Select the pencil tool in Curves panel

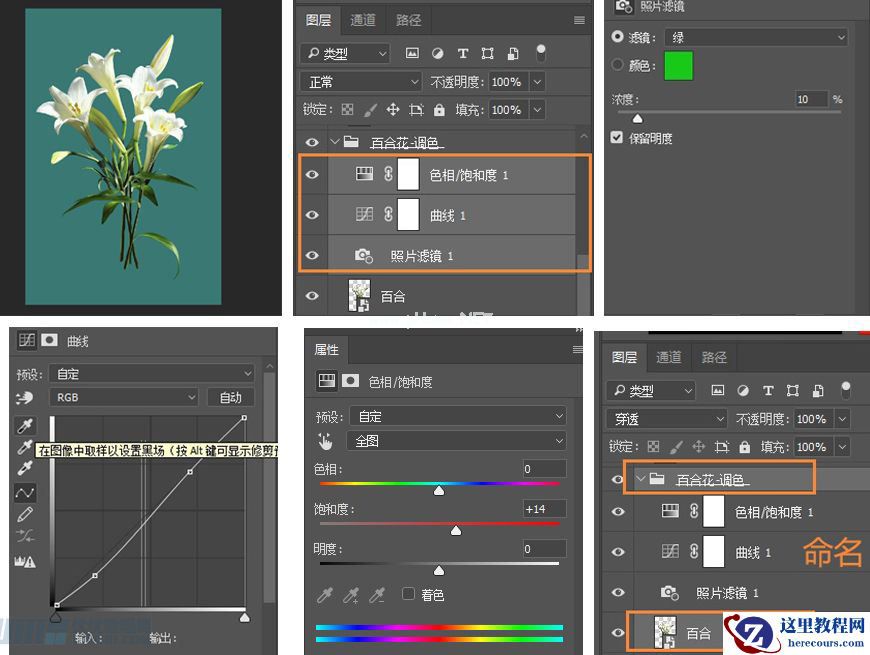(25, 513)
